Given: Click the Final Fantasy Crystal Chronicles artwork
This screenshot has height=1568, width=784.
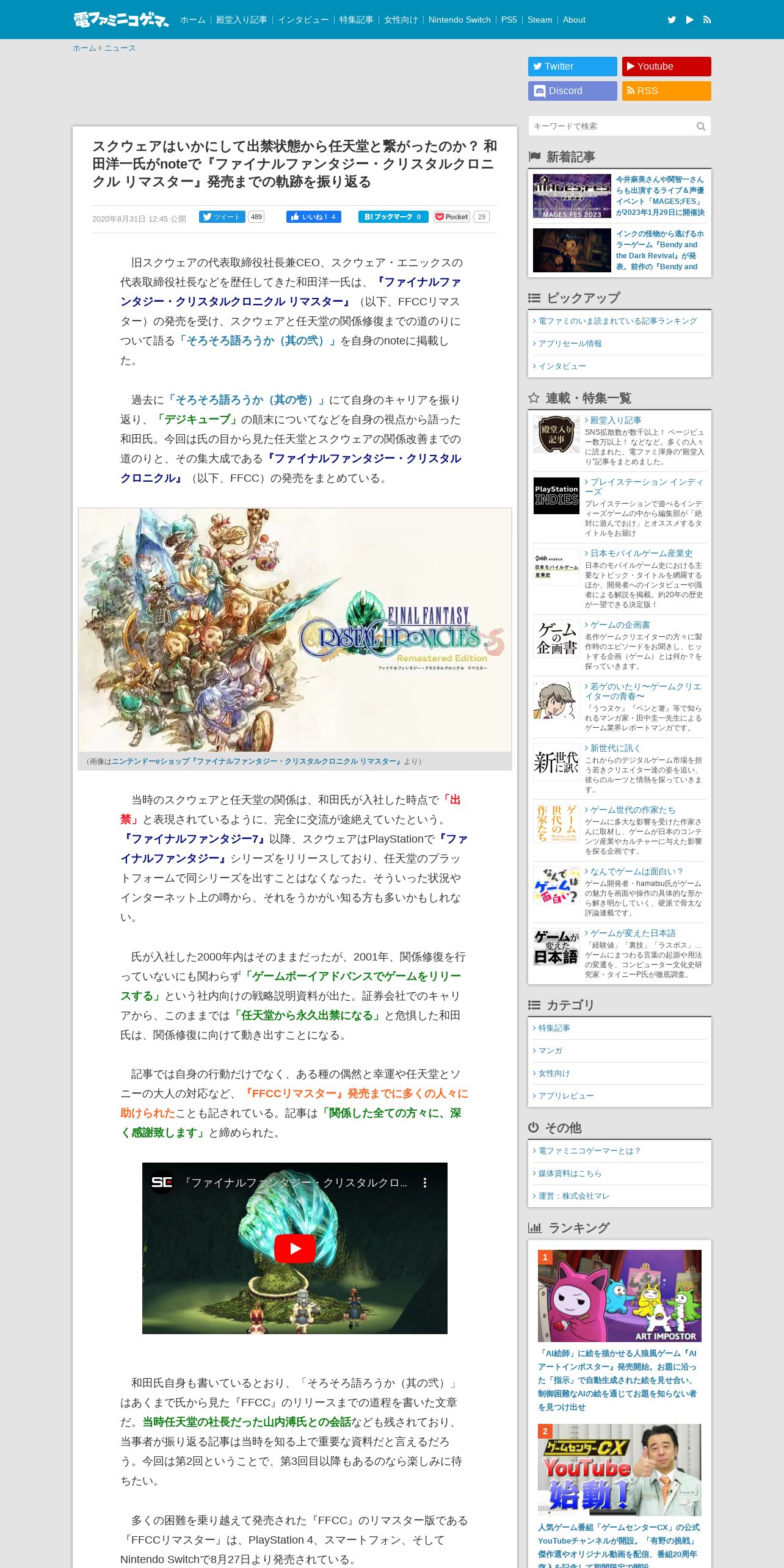Looking at the screenshot, I should coord(295,630).
